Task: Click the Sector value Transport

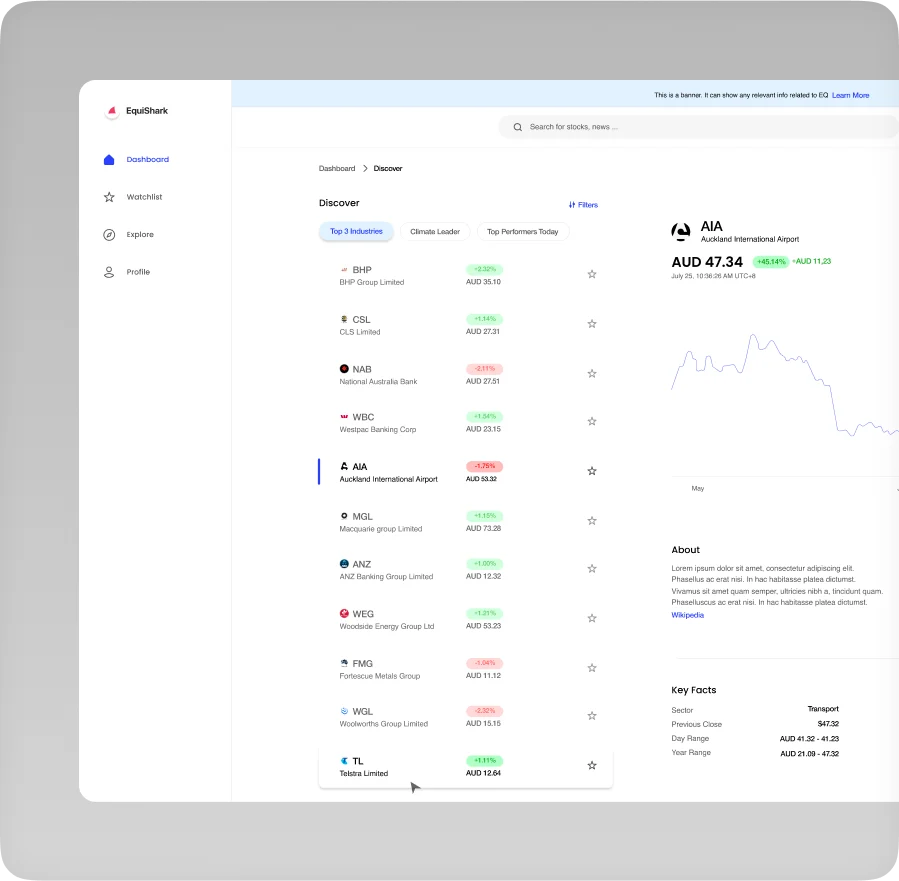Action: [823, 709]
